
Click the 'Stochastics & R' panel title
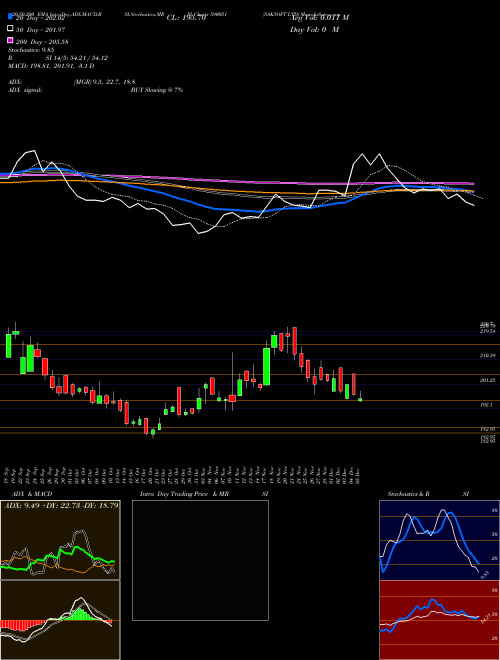tap(408, 494)
